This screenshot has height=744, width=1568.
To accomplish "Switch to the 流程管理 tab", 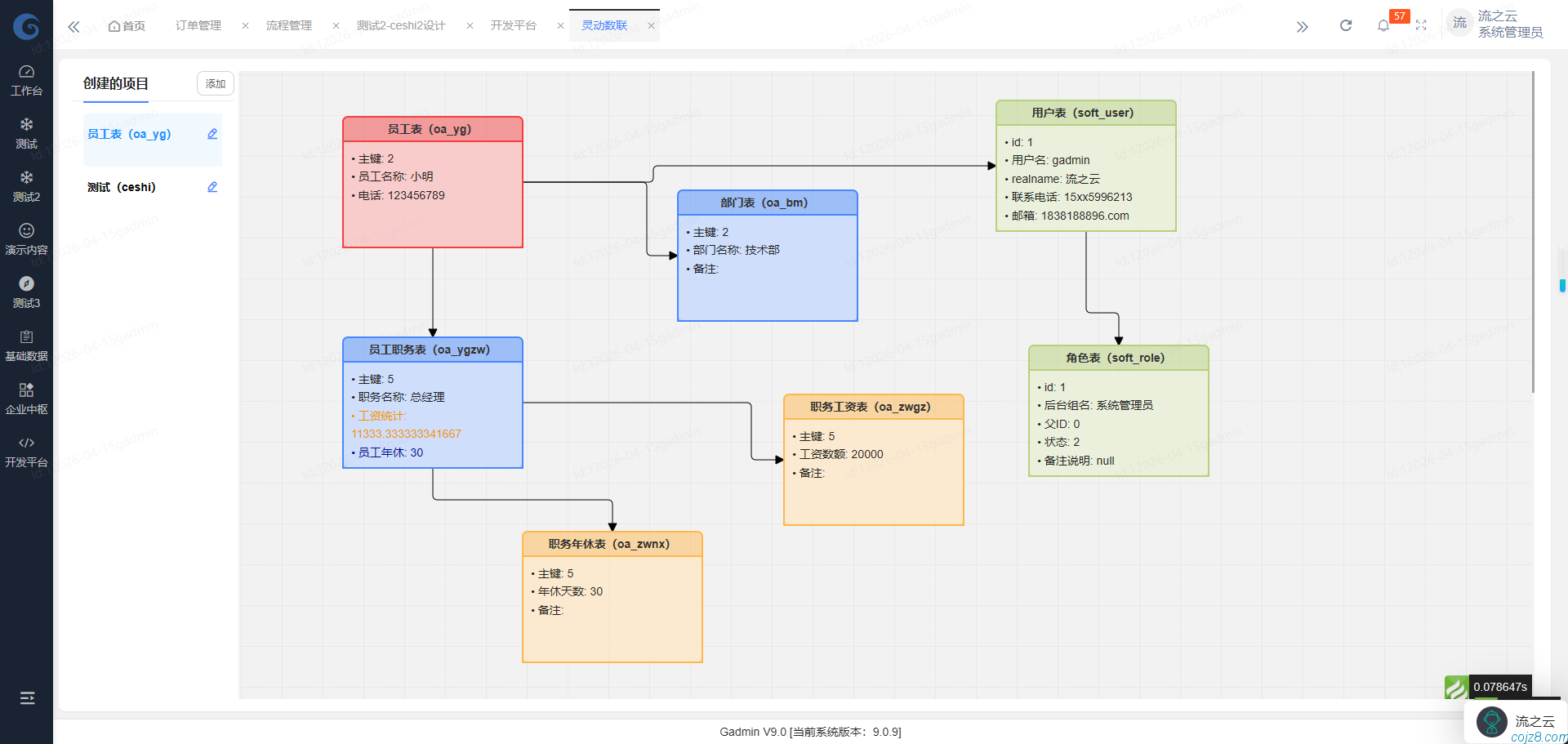I will [287, 25].
